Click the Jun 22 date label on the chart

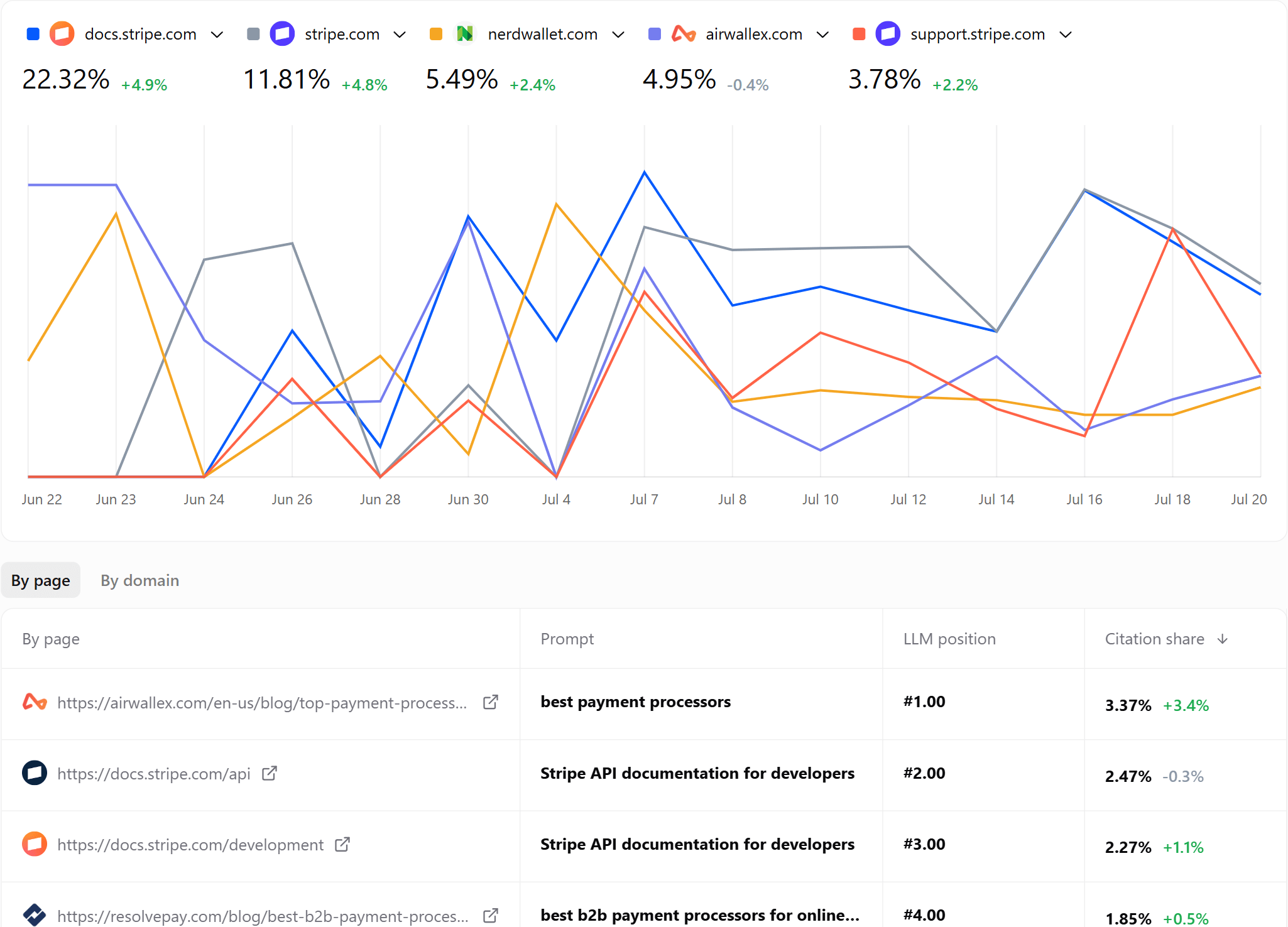(x=42, y=499)
